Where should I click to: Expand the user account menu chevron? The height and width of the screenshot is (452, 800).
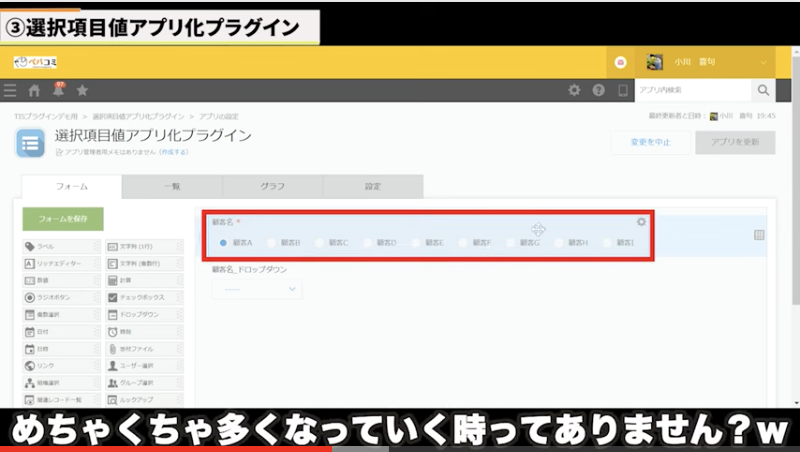764,62
